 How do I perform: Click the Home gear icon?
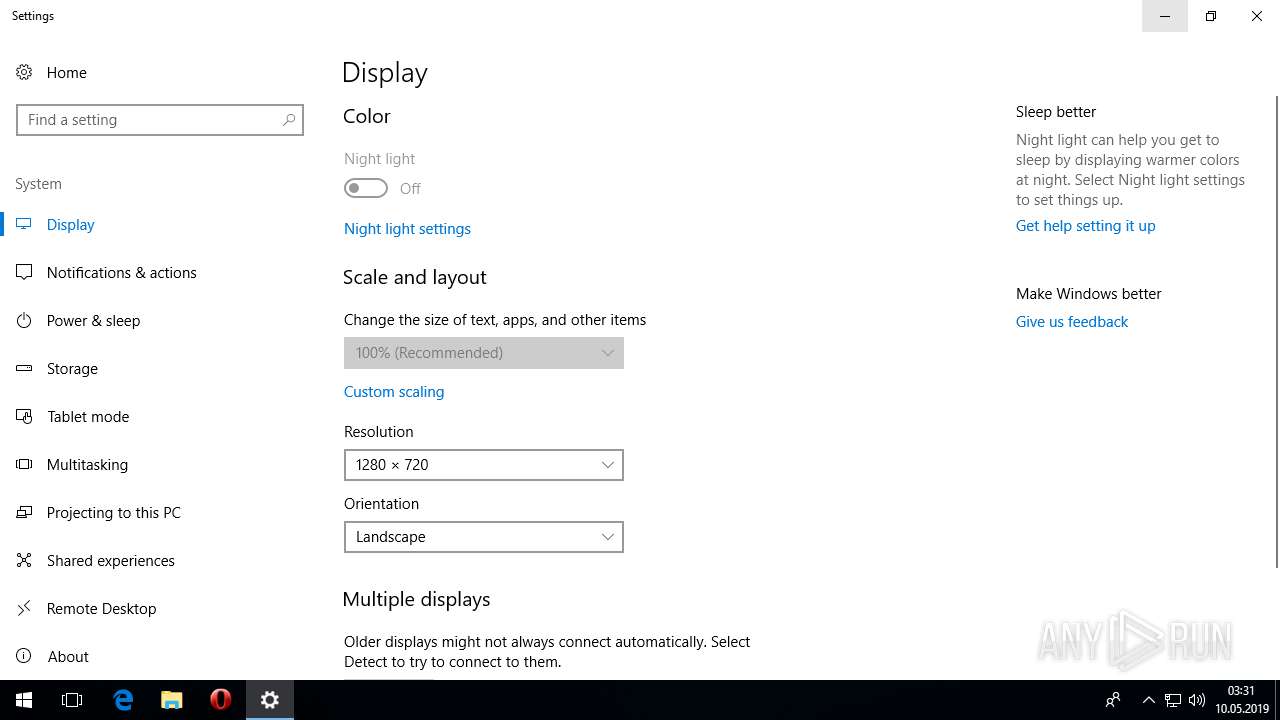click(x=24, y=72)
